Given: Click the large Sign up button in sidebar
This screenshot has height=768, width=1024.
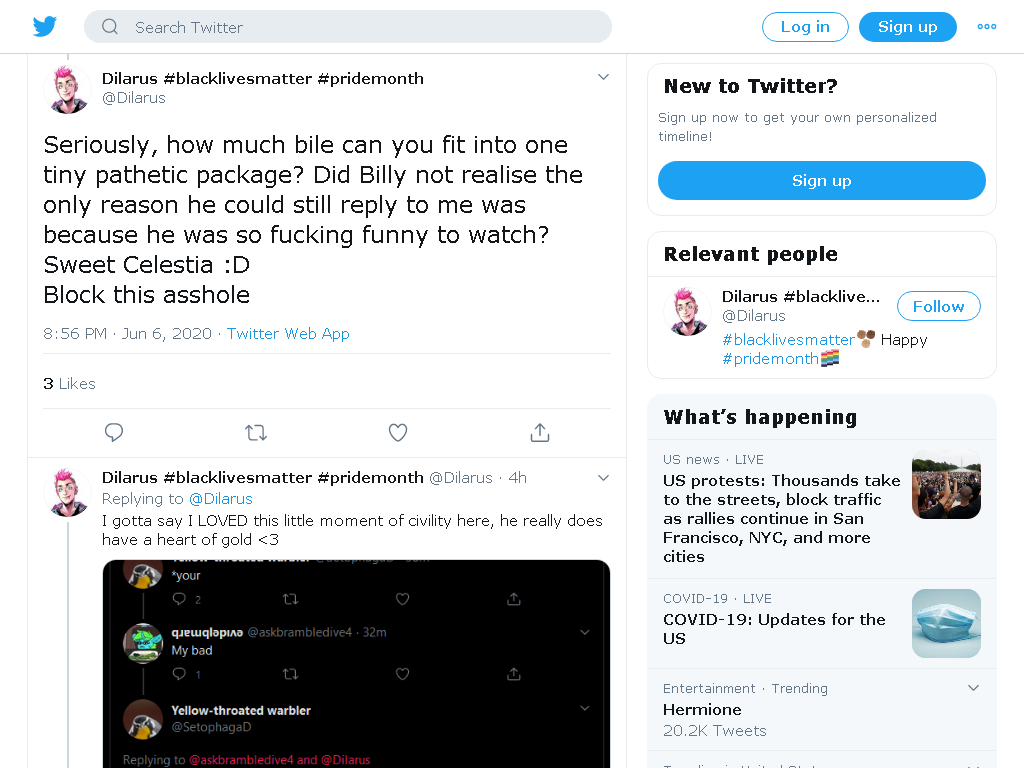Looking at the screenshot, I should click(822, 181).
